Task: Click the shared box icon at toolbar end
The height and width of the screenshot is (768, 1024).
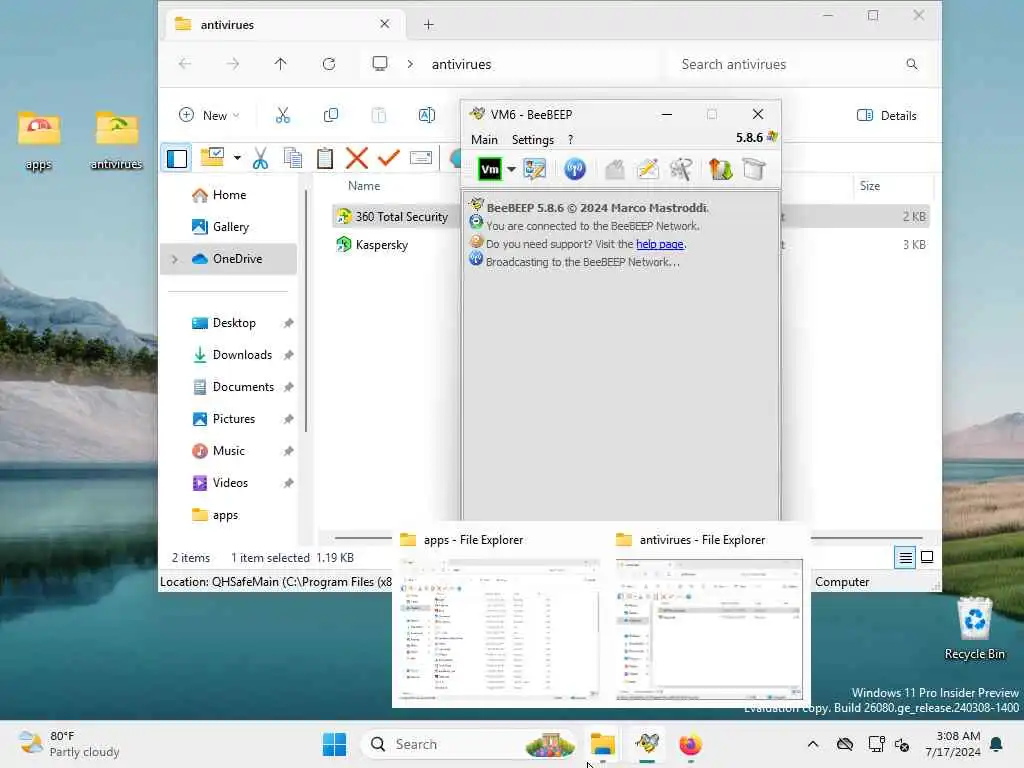Action: point(754,170)
